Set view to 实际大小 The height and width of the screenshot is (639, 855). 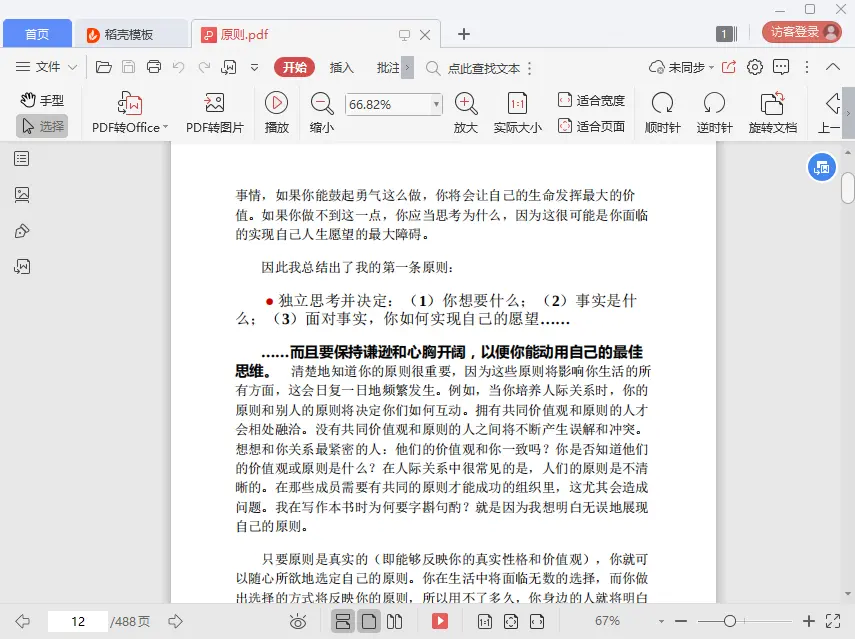[x=517, y=112]
